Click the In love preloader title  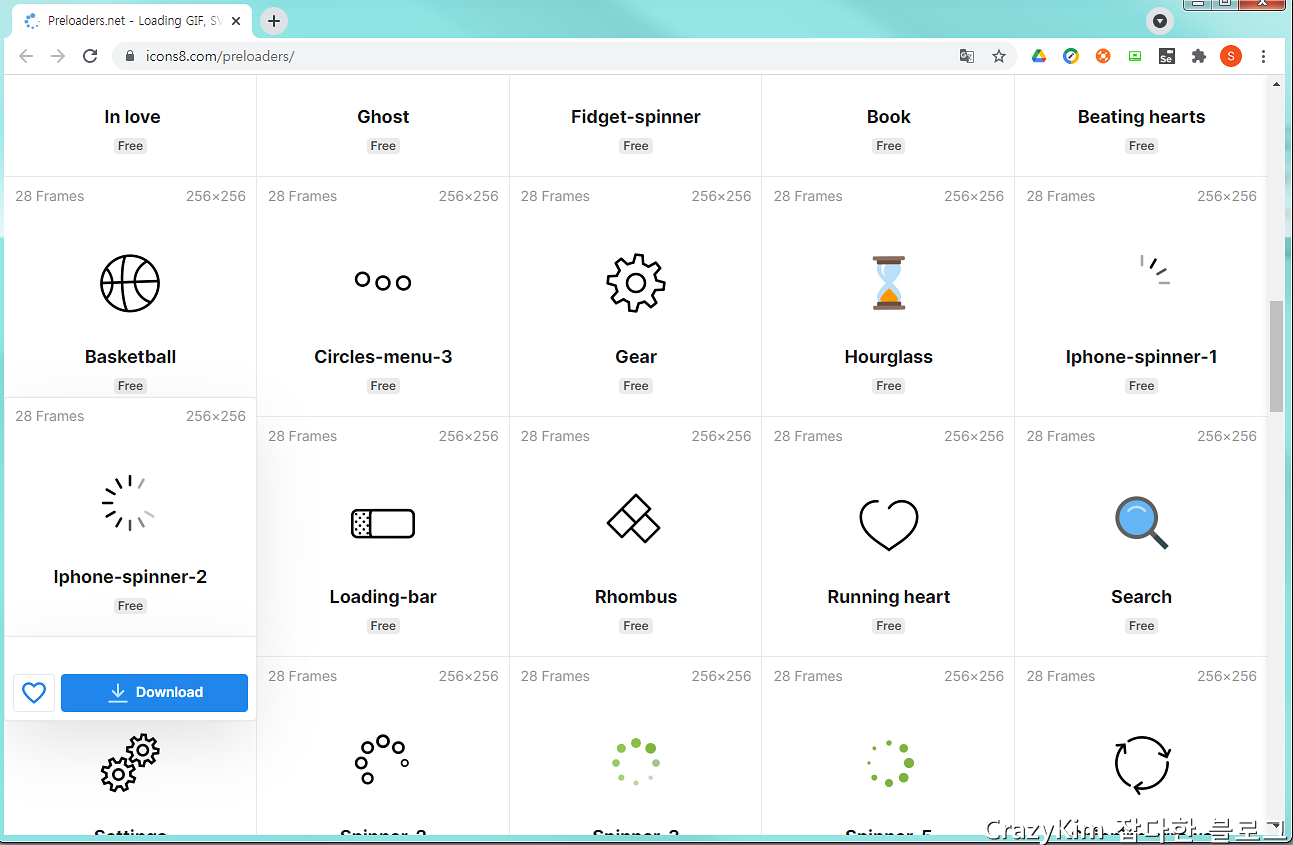[x=132, y=117]
